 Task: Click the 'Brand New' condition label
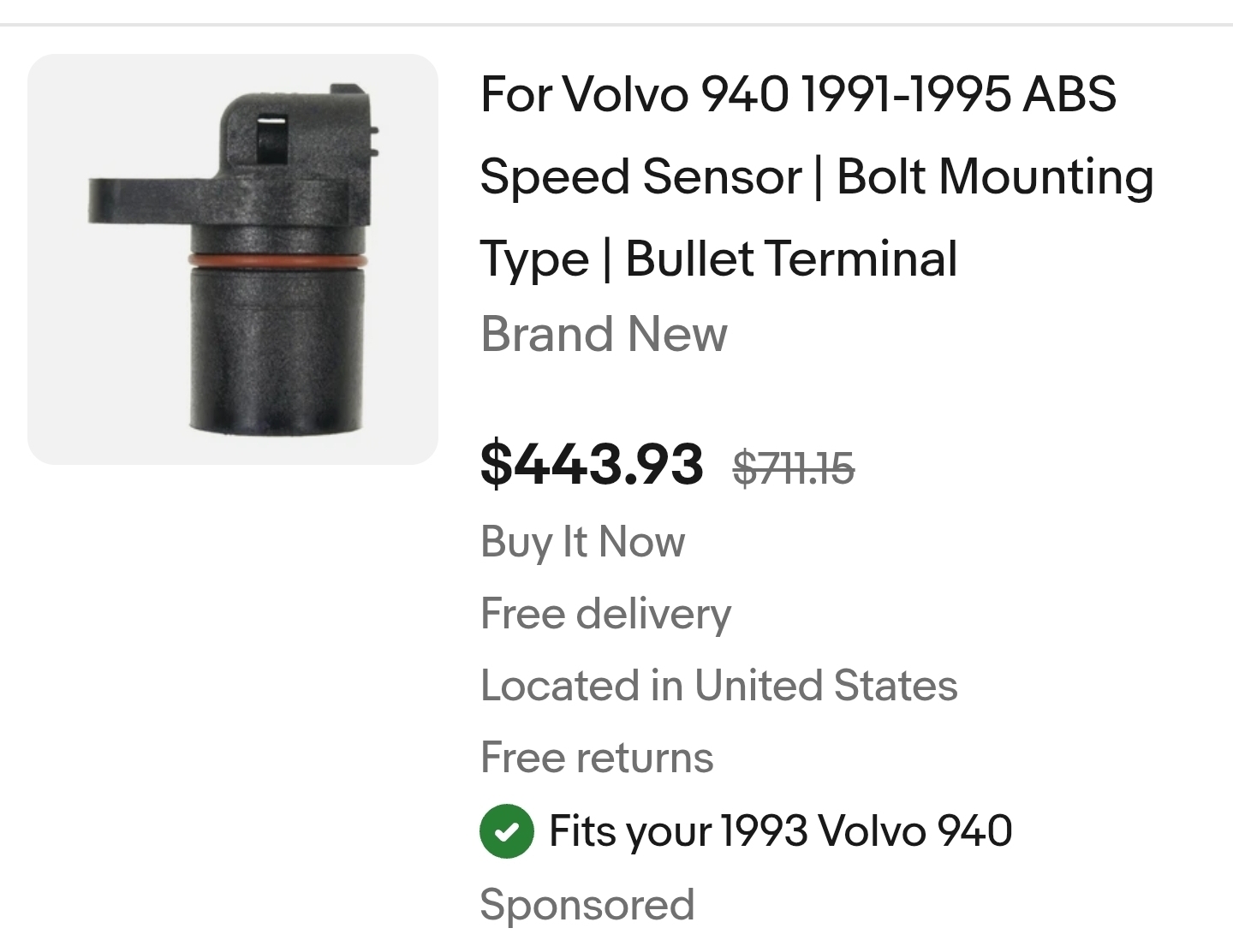pos(604,333)
